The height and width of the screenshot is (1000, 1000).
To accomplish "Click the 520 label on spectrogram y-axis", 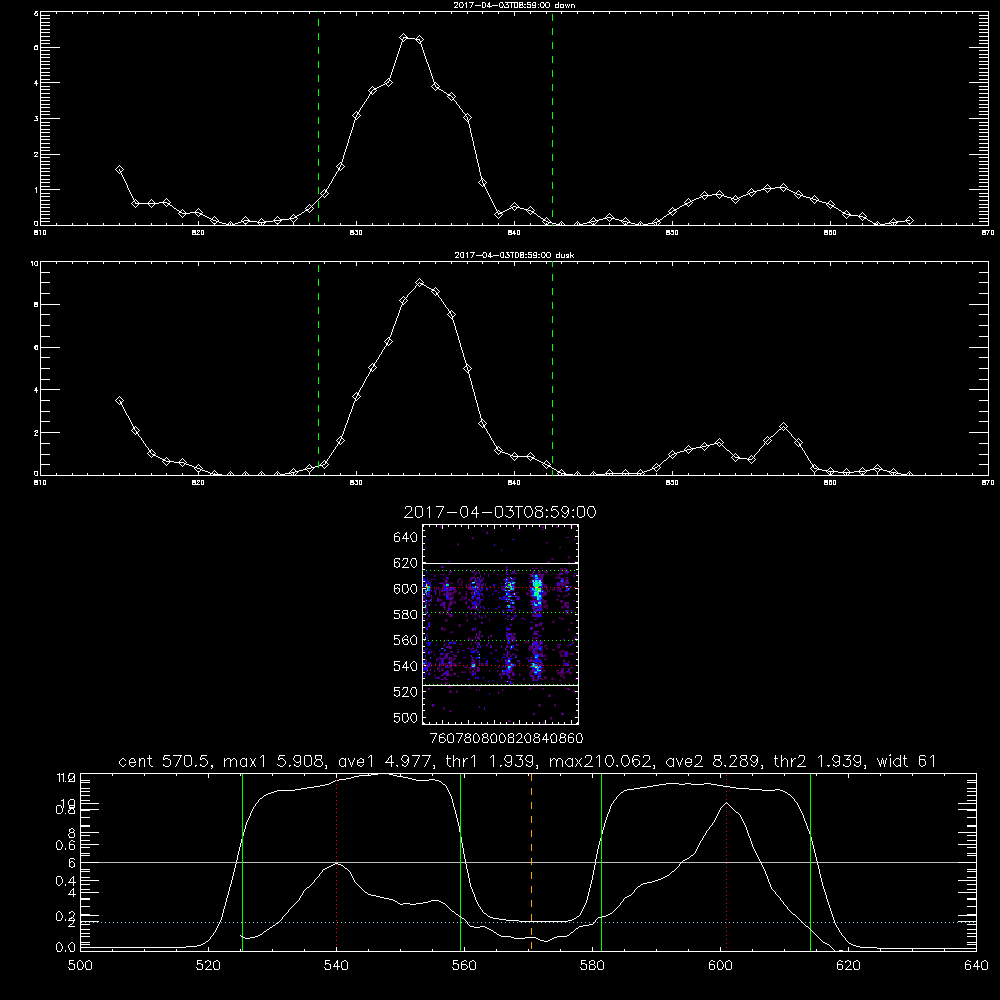I will 406,692.
